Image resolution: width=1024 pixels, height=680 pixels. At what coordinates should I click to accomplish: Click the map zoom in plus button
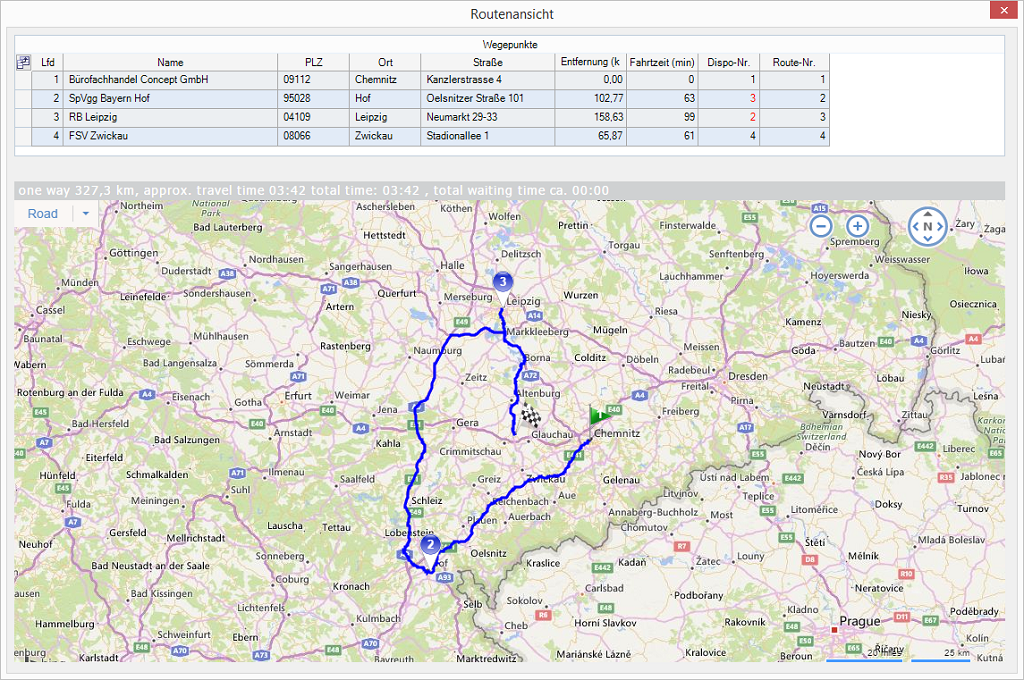857,226
